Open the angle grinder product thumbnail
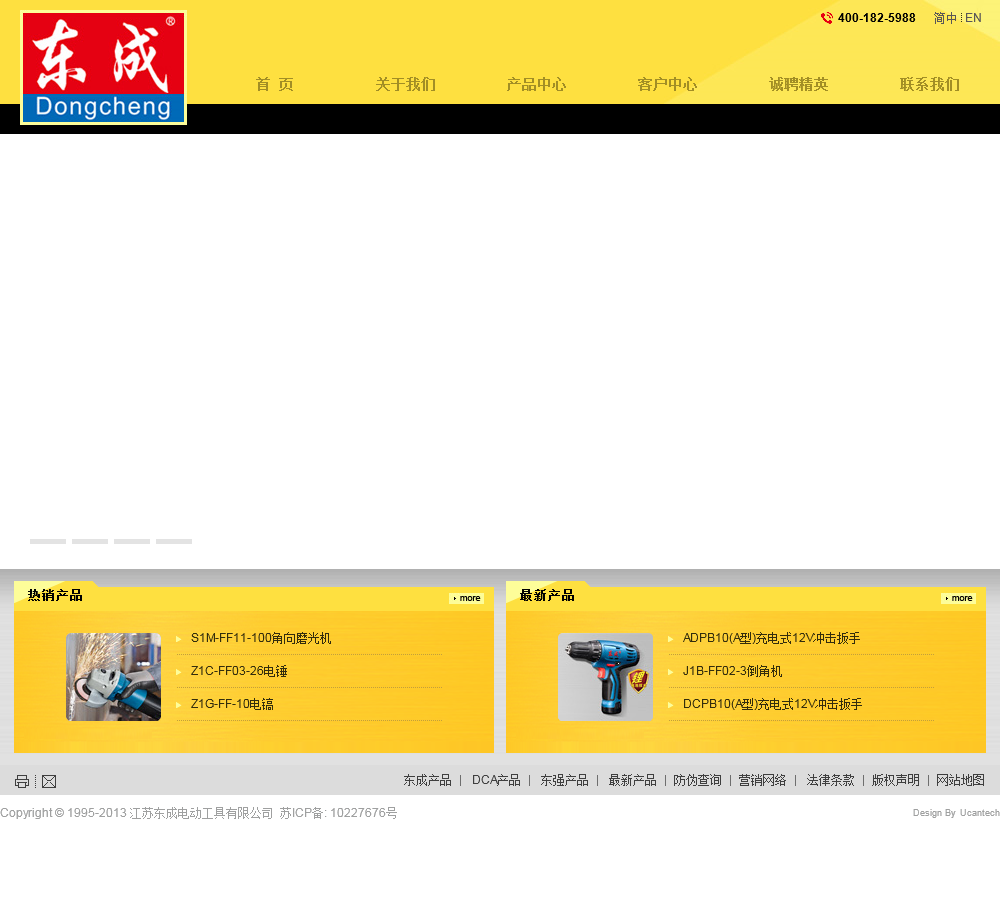The width and height of the screenshot is (1000, 909). click(114, 677)
